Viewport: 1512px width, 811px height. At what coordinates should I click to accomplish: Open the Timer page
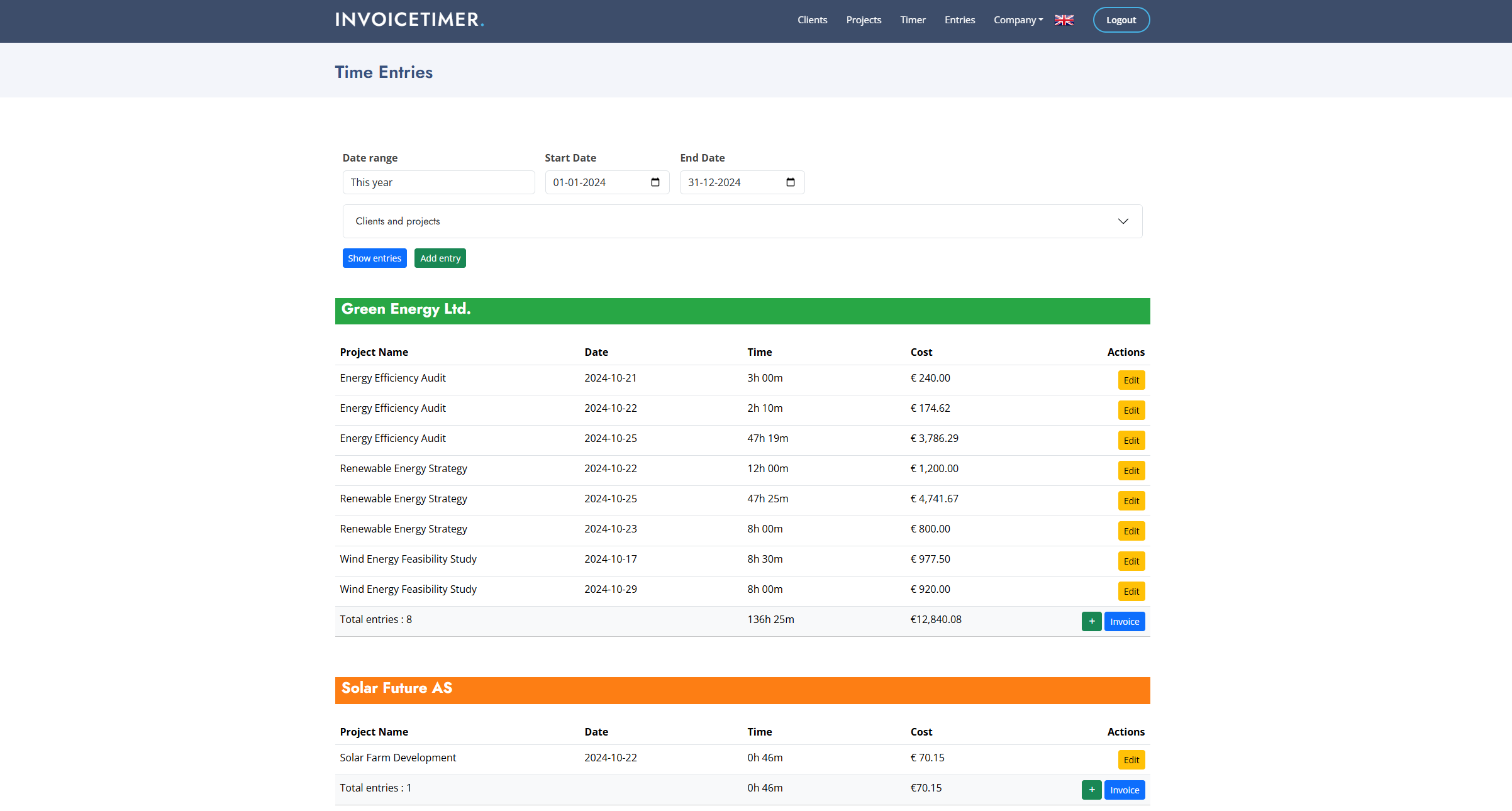pos(913,20)
